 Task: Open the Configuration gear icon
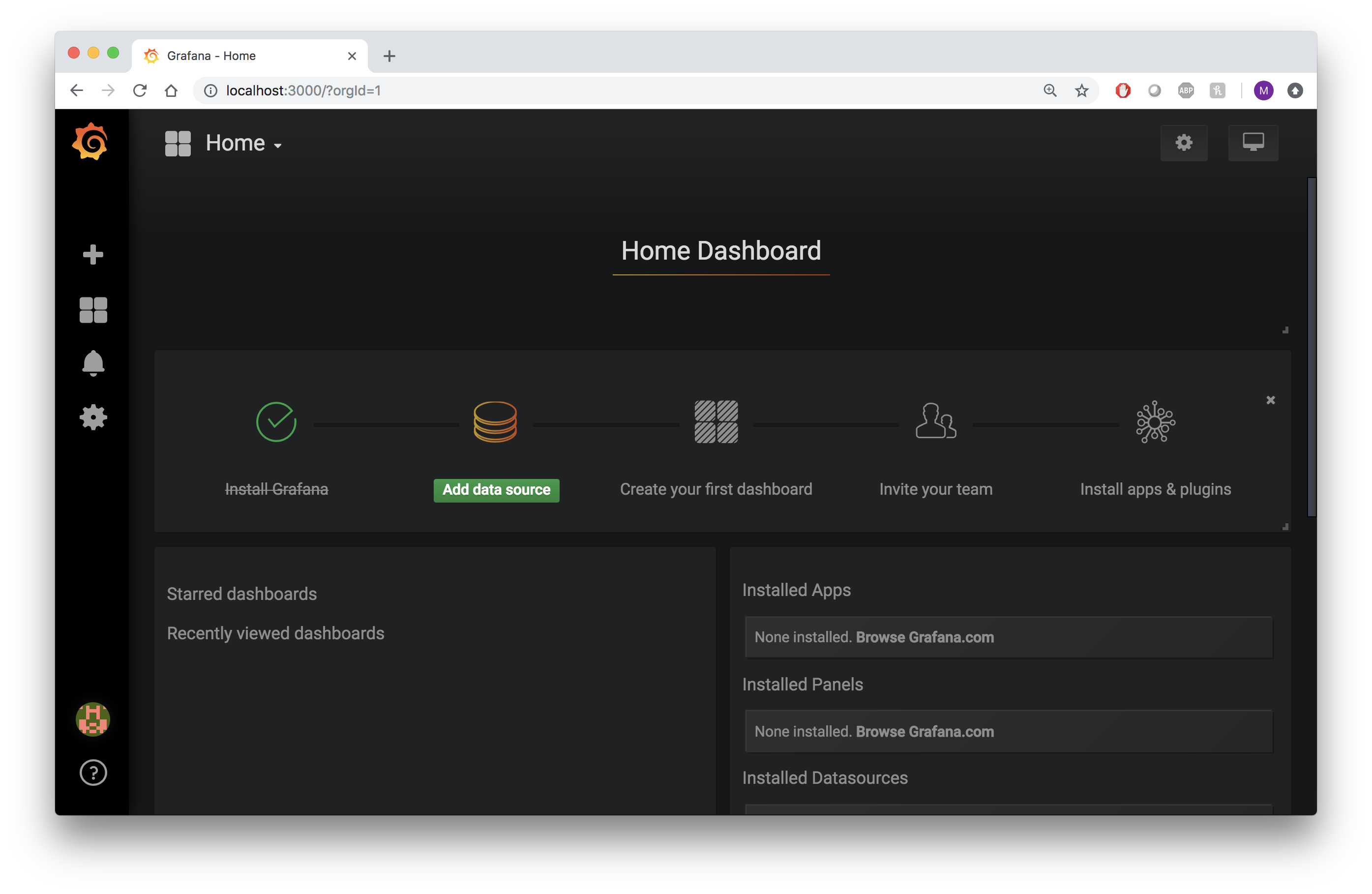[92, 416]
